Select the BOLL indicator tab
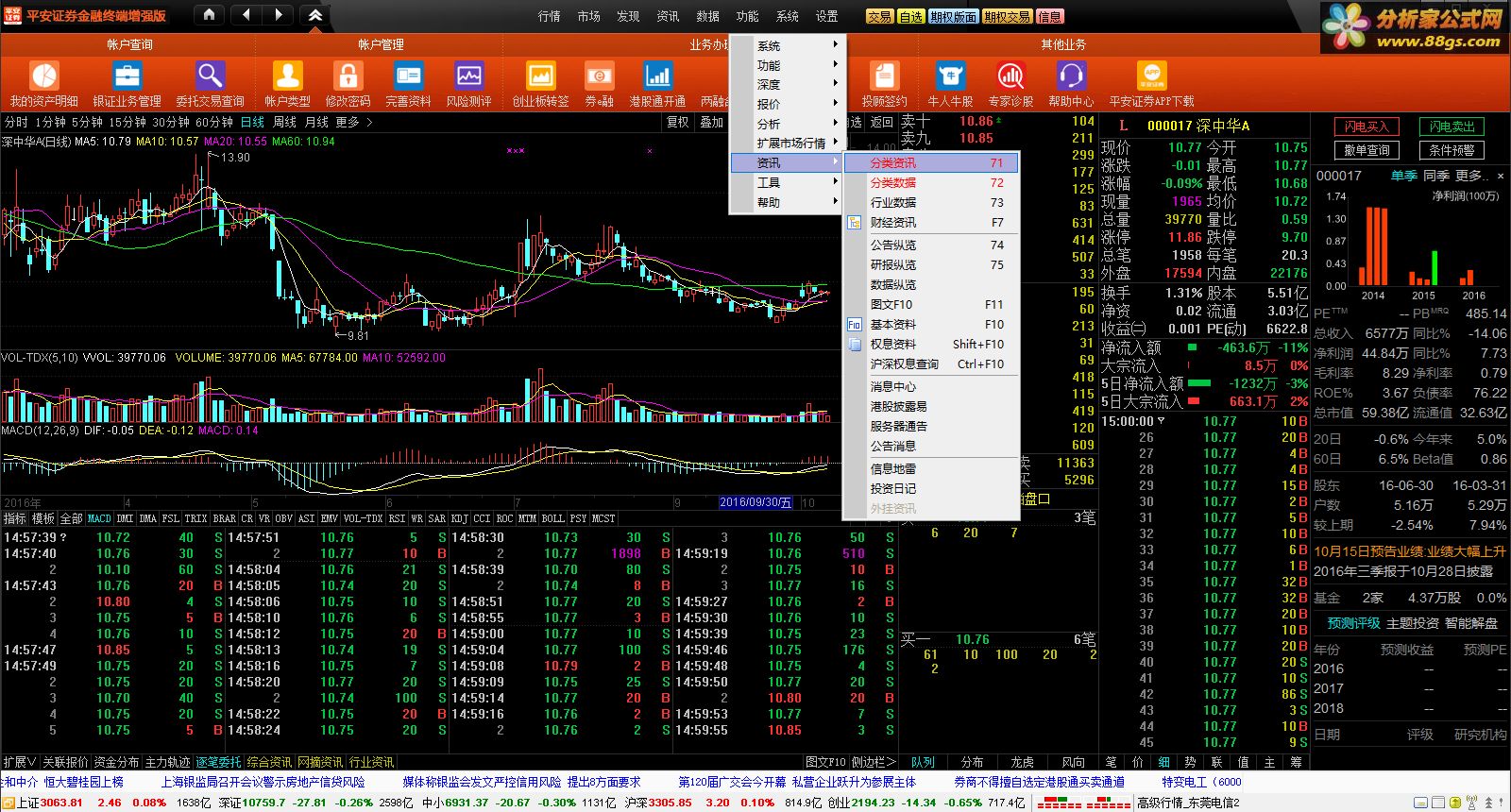The width and height of the screenshot is (1511, 812). point(552,518)
